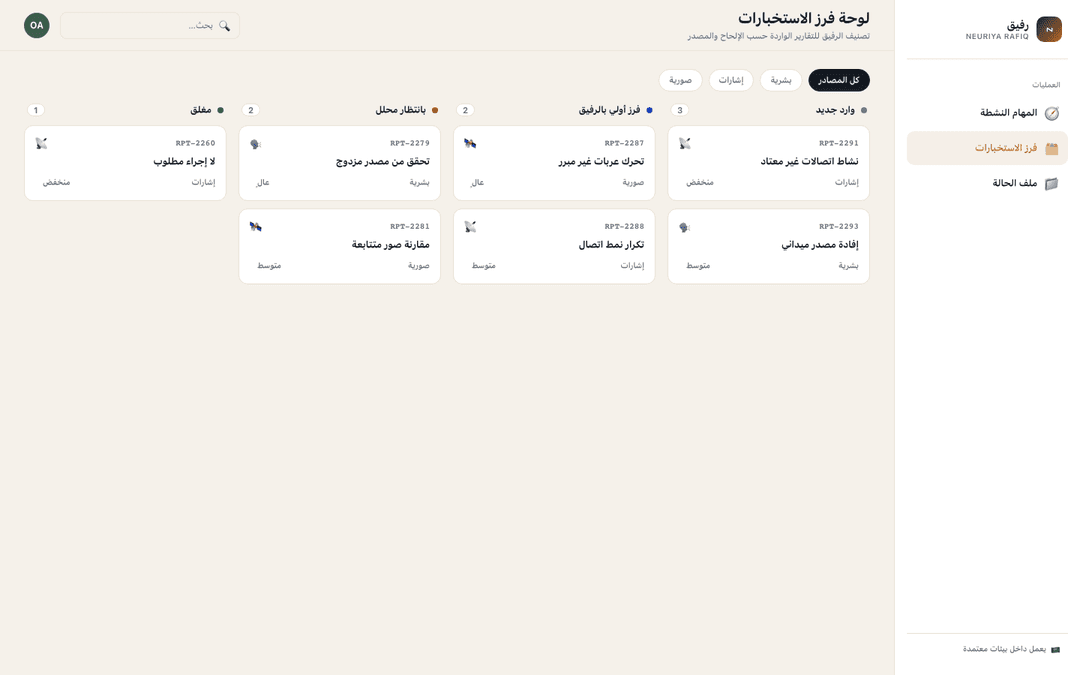Click the صورية source label on card RPT-2281

419,265
